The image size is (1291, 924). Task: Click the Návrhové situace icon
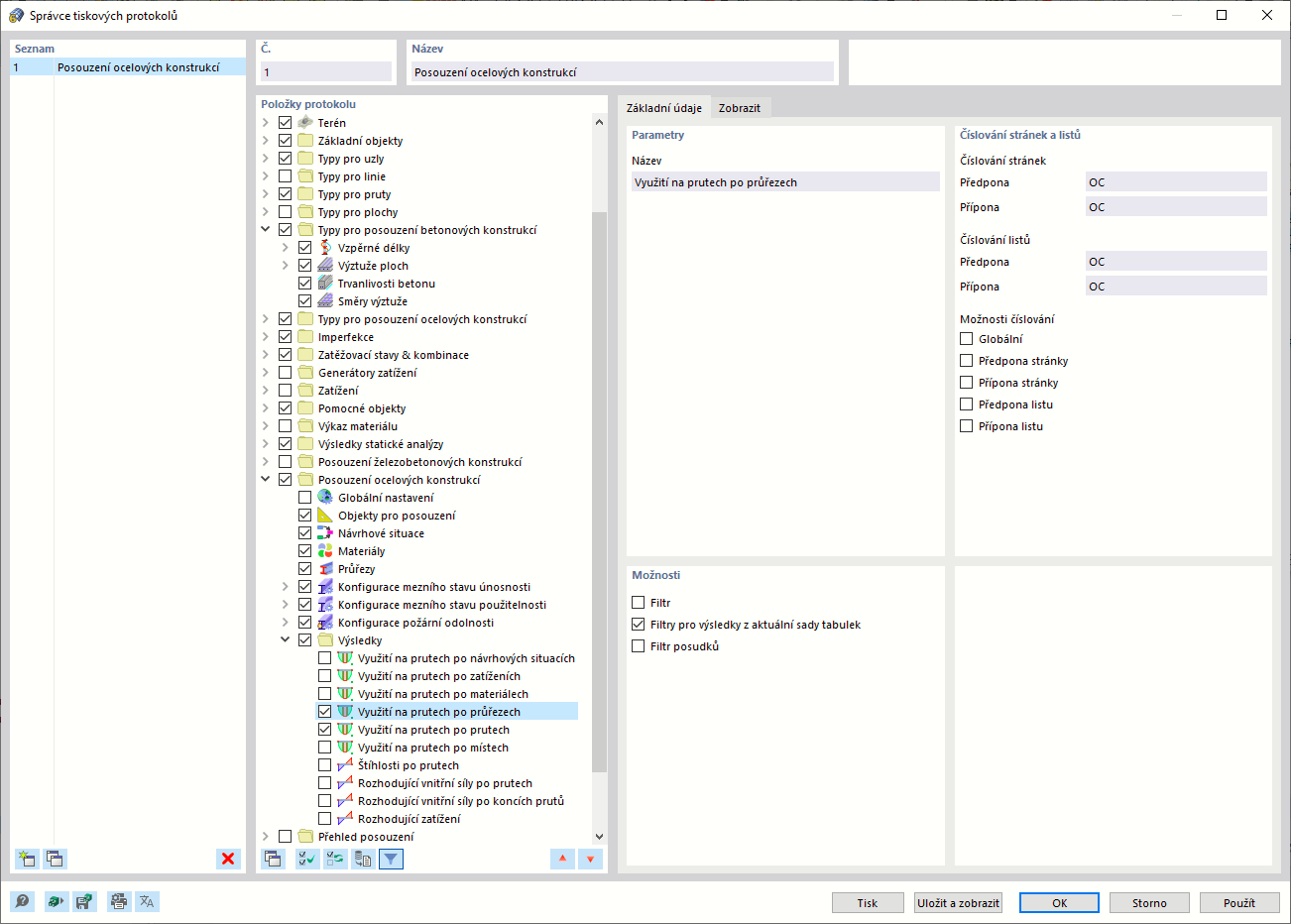click(325, 533)
